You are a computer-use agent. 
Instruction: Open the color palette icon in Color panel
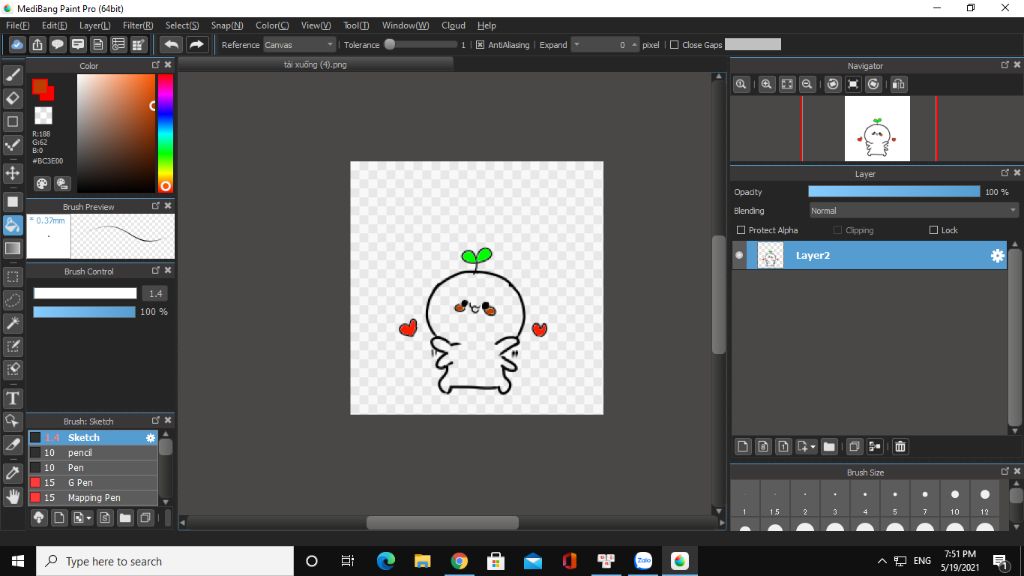click(x=42, y=184)
